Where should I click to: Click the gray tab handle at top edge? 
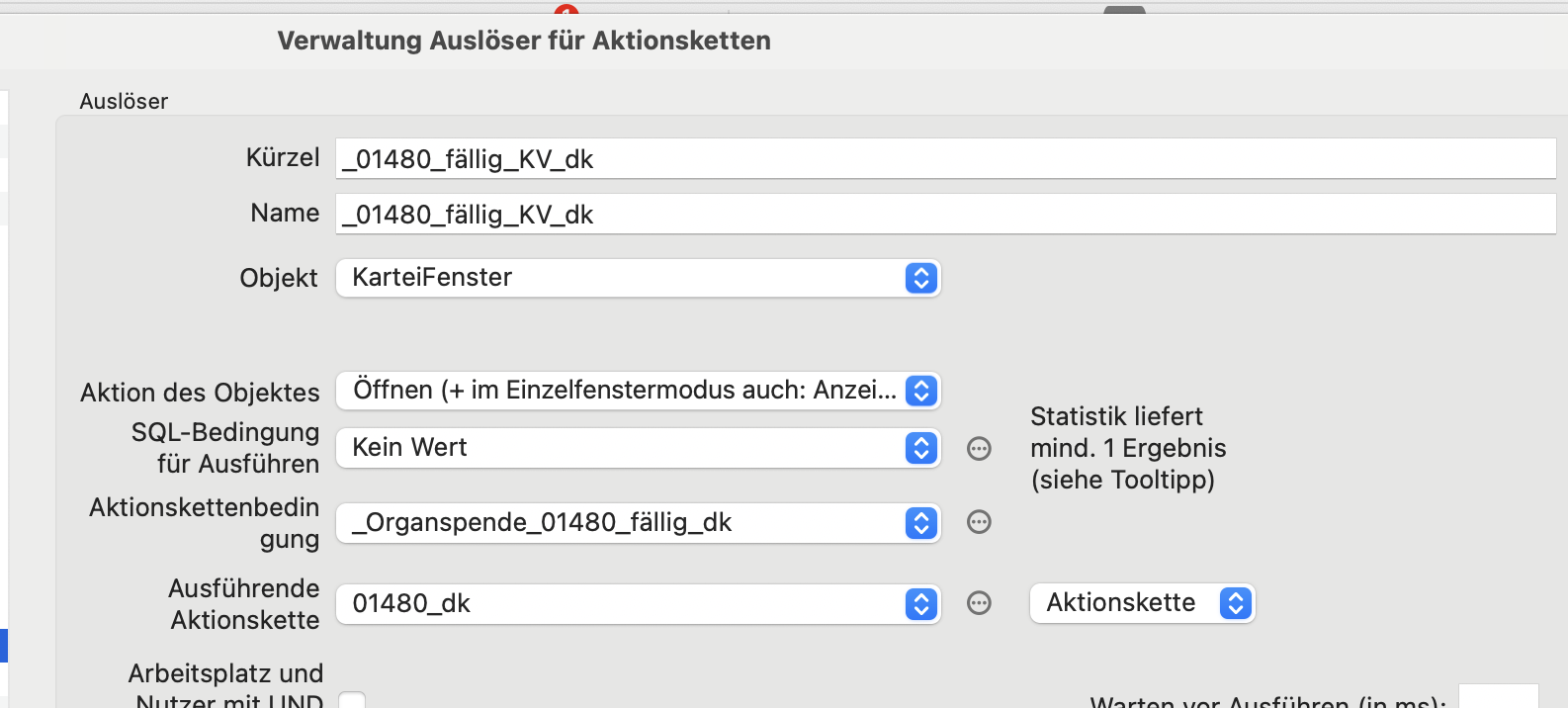(1124, 10)
